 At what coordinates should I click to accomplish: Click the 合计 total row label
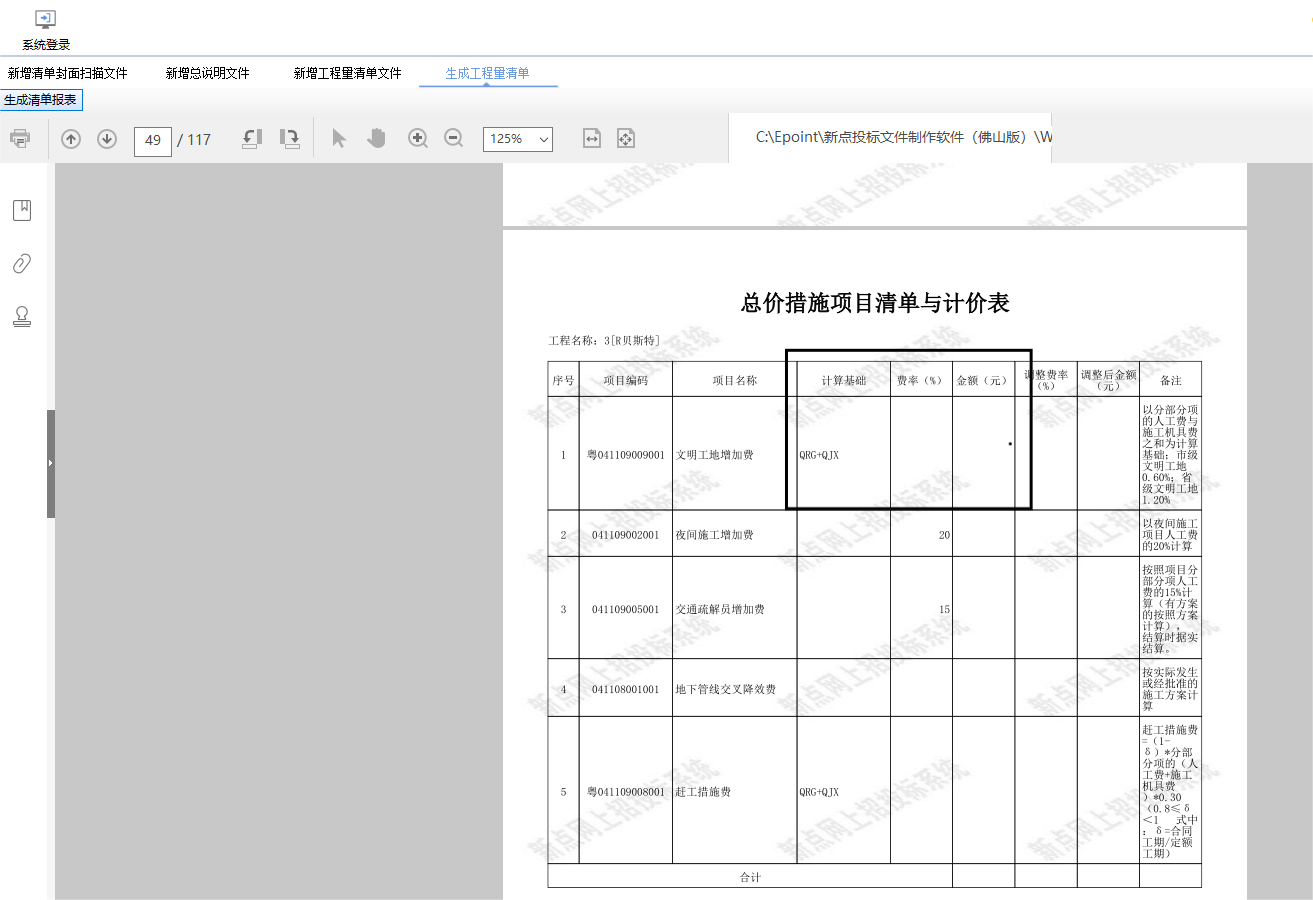(750, 877)
